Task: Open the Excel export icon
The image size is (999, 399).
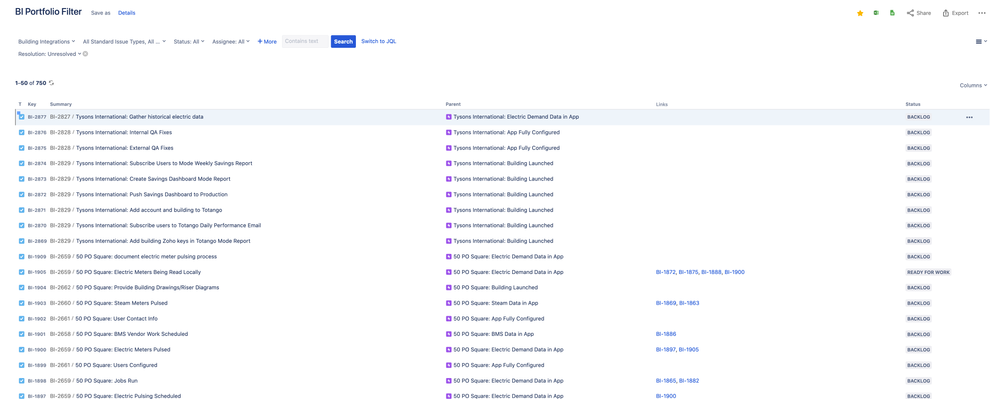Action: tap(877, 13)
